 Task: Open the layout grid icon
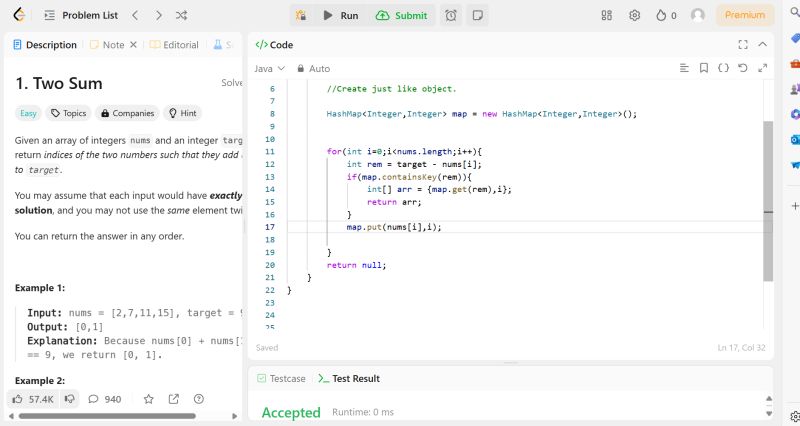607,15
